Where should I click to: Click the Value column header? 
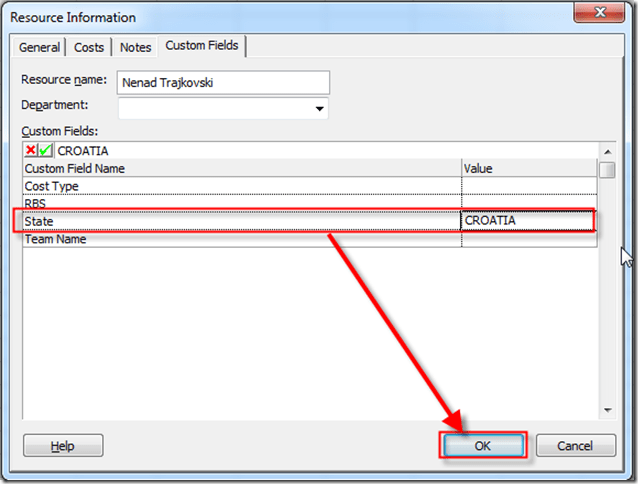tap(528, 169)
